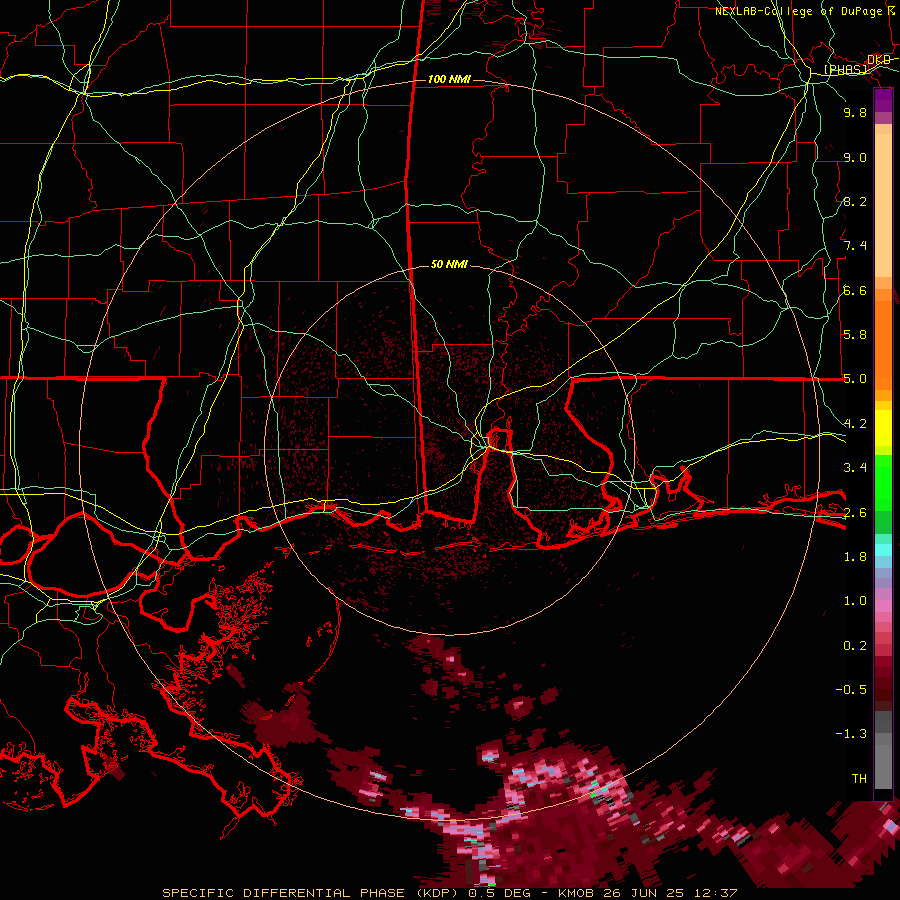Click the 5.0 scale value

click(855, 379)
